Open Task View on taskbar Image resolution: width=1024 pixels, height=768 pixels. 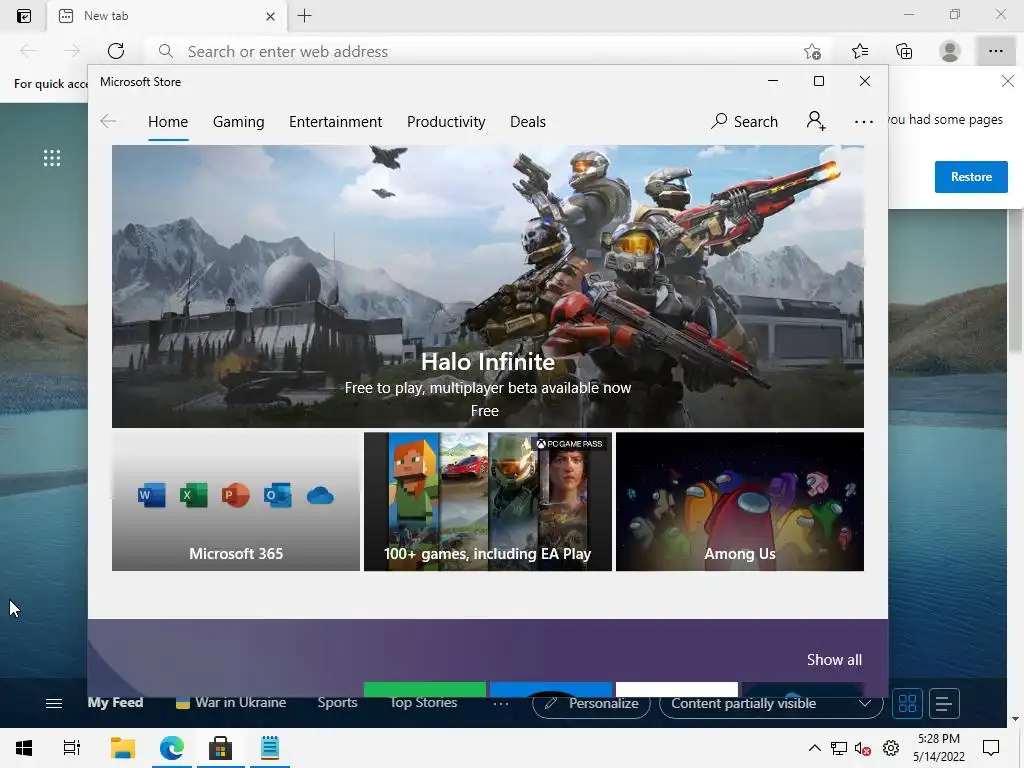[72, 748]
